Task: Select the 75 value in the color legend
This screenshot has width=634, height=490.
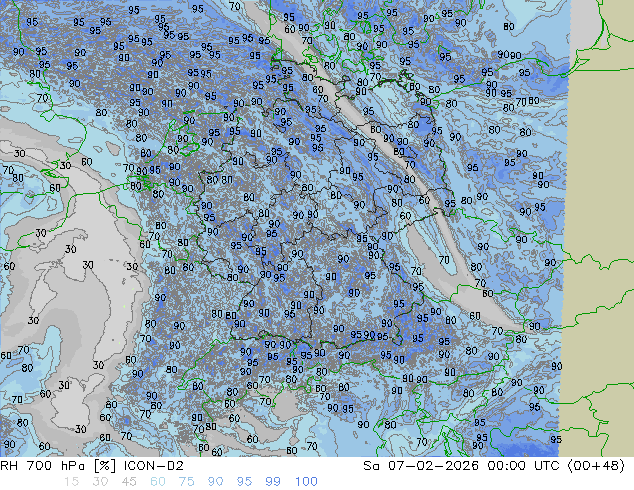Action: (x=186, y=482)
